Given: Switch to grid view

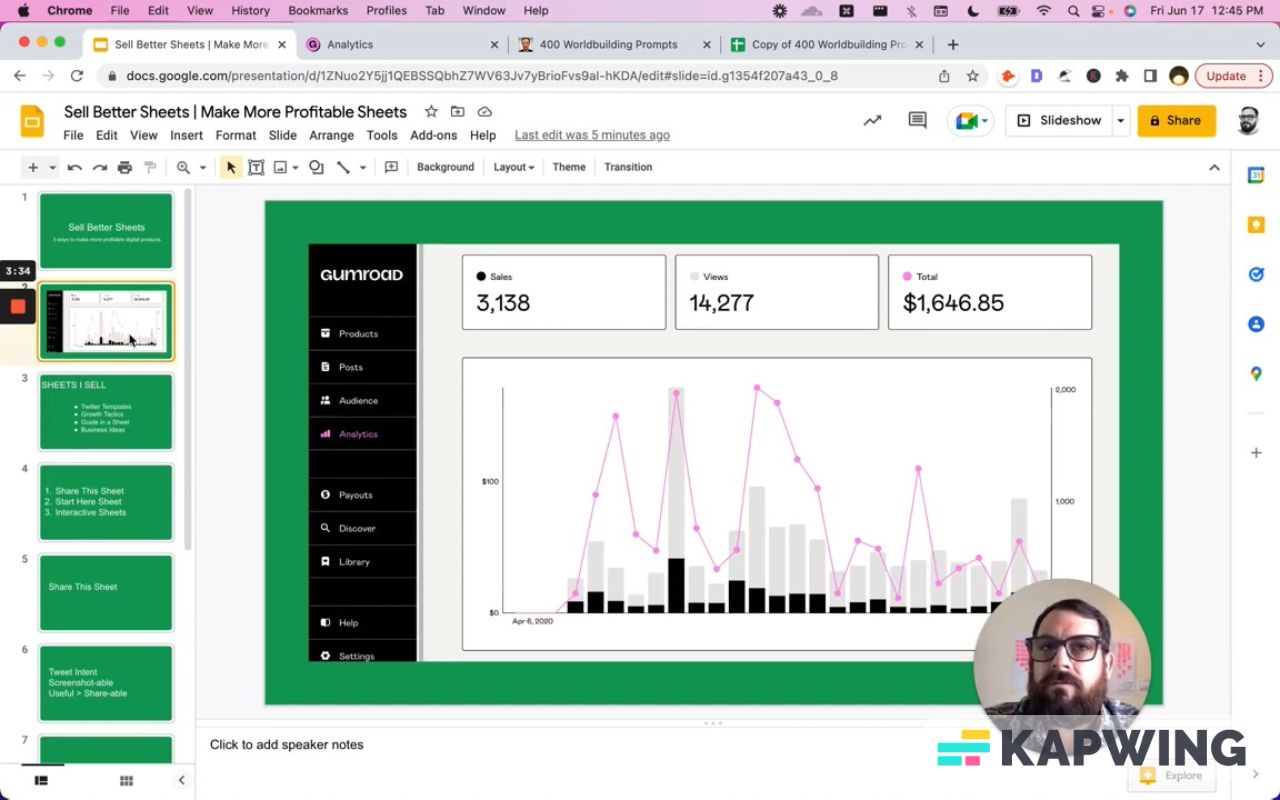Looking at the screenshot, I should coord(126,780).
